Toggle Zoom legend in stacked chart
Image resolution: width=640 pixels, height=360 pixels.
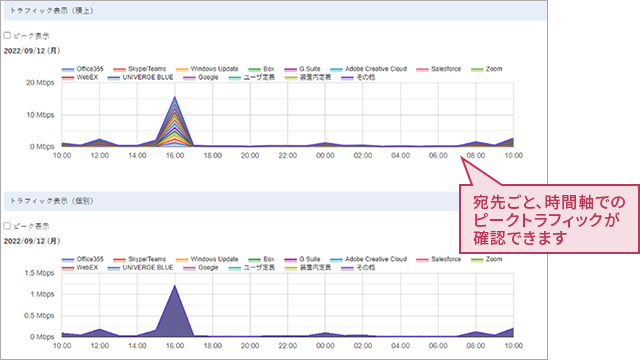487,69
